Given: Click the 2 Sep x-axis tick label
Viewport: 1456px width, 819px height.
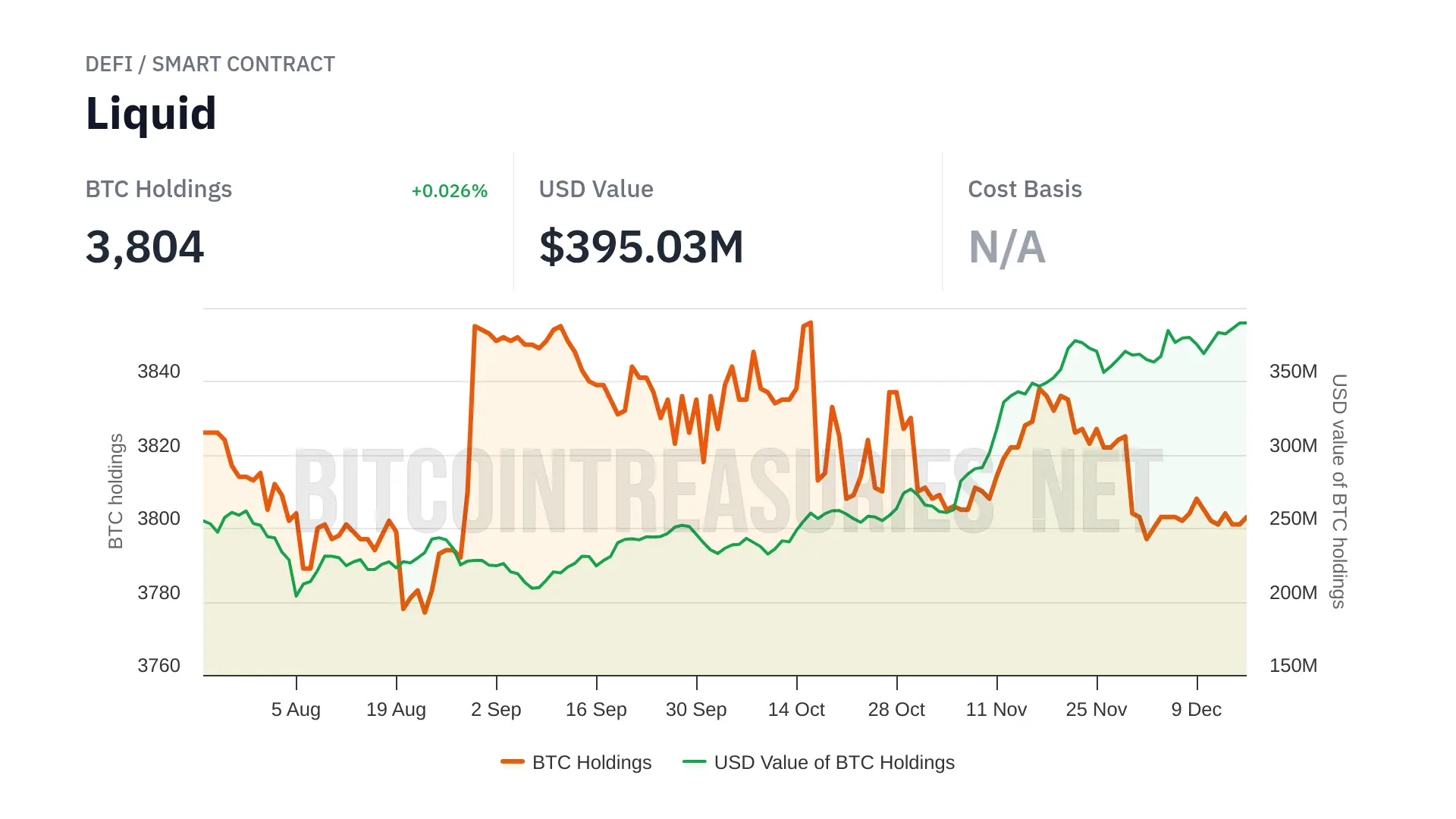Looking at the screenshot, I should [x=496, y=710].
